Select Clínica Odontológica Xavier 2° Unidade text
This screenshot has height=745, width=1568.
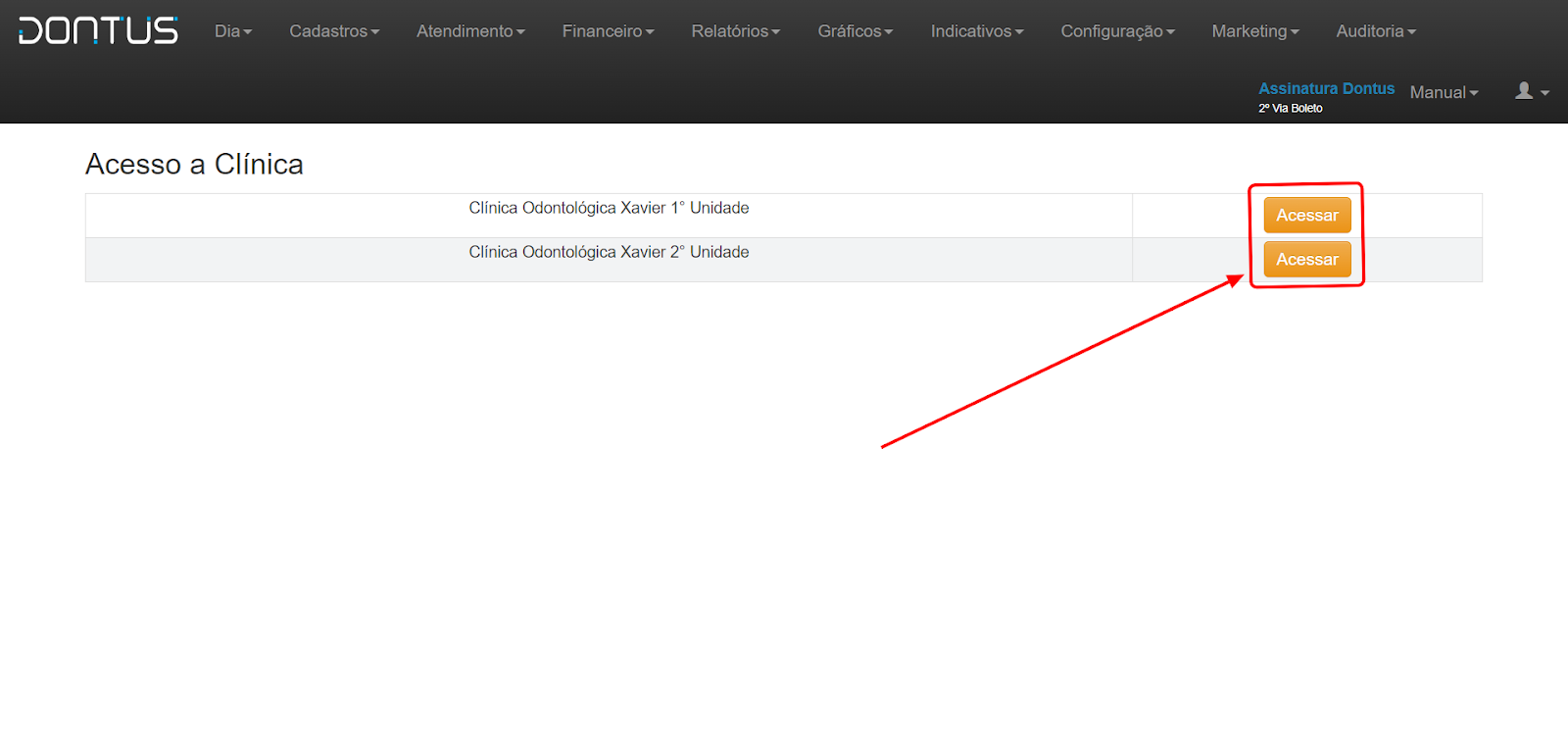pos(609,252)
